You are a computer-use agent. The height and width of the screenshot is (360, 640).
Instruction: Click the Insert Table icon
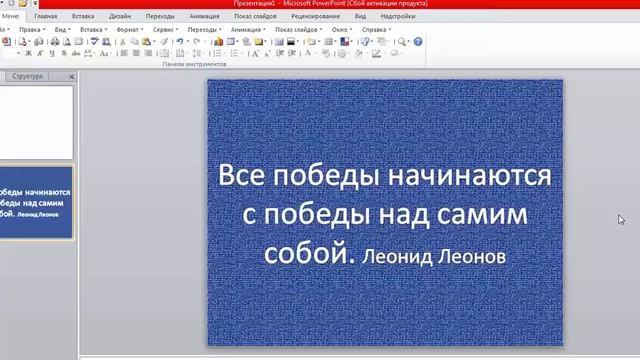231,42
